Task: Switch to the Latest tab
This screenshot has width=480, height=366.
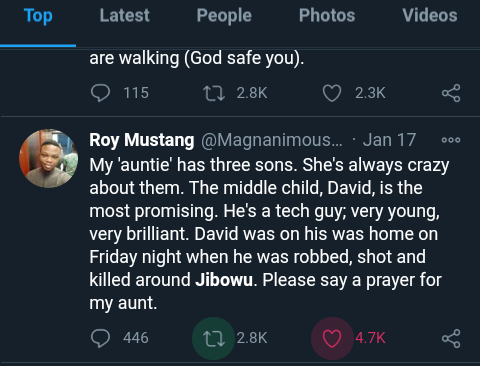Action: click(x=125, y=16)
